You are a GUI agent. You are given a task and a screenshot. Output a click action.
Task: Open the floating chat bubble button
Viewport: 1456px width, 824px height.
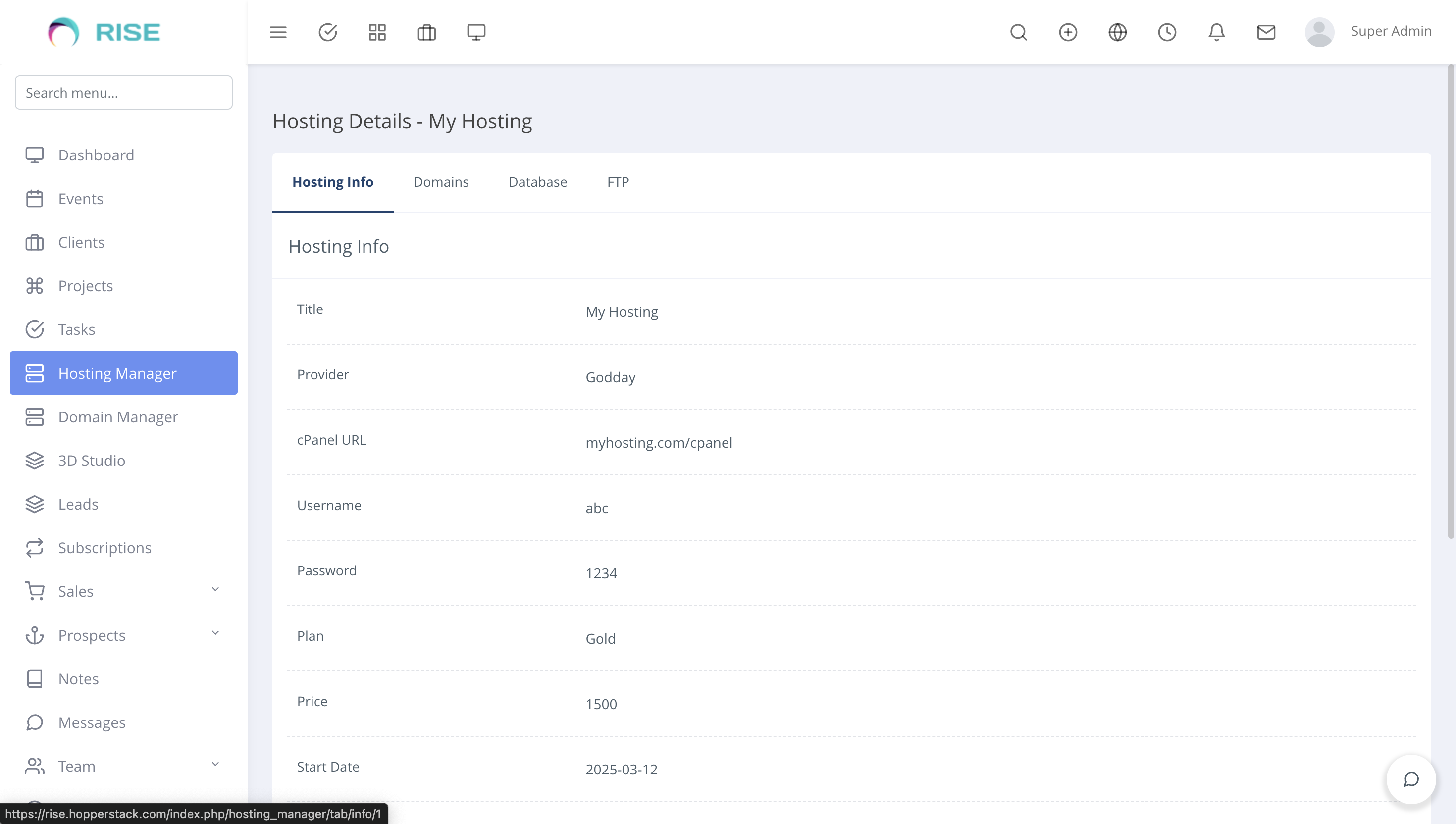click(1411, 779)
